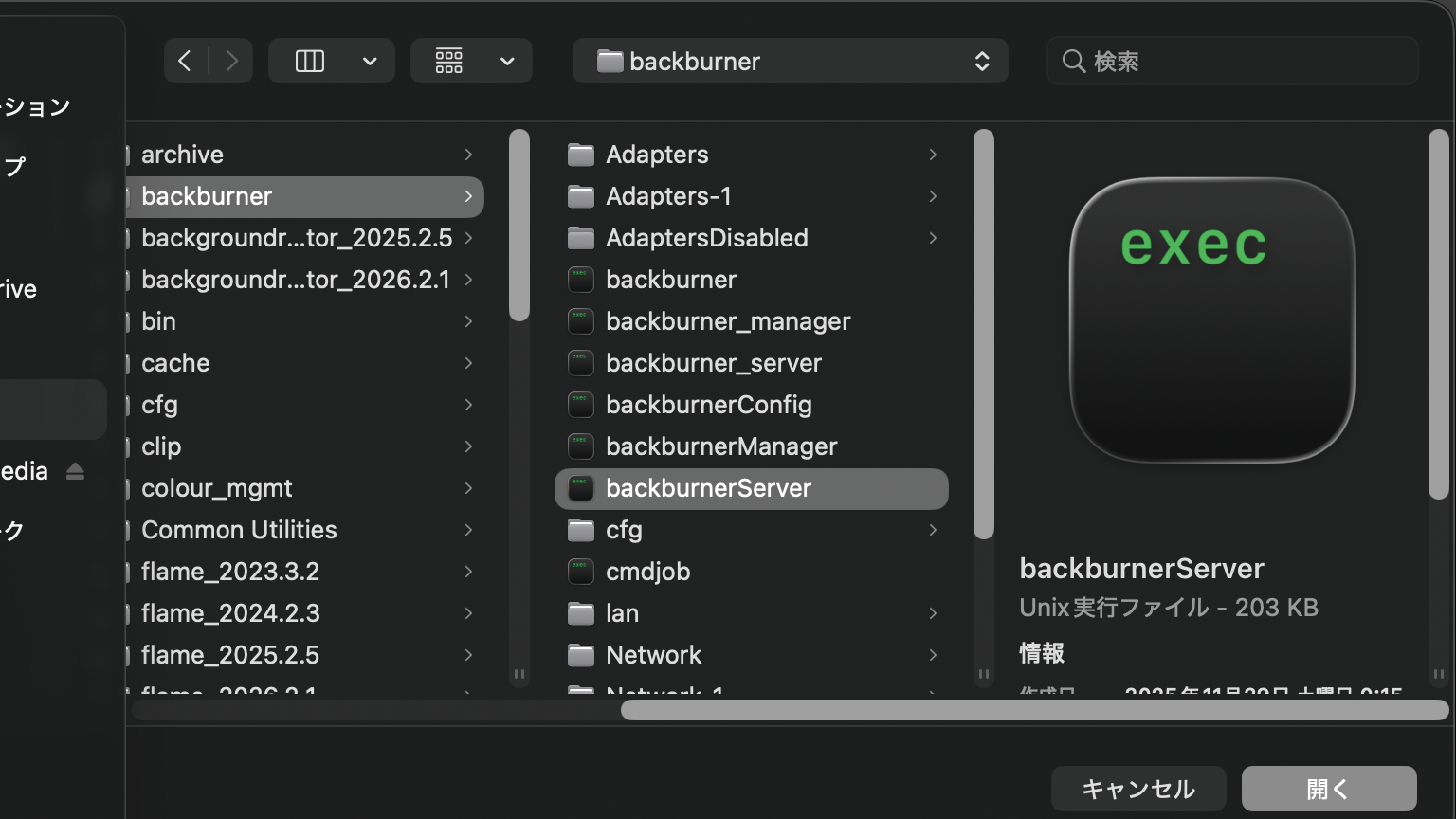Select the flame_2024.2.3 folder
Screen dimensions: 1456x819
230,613
